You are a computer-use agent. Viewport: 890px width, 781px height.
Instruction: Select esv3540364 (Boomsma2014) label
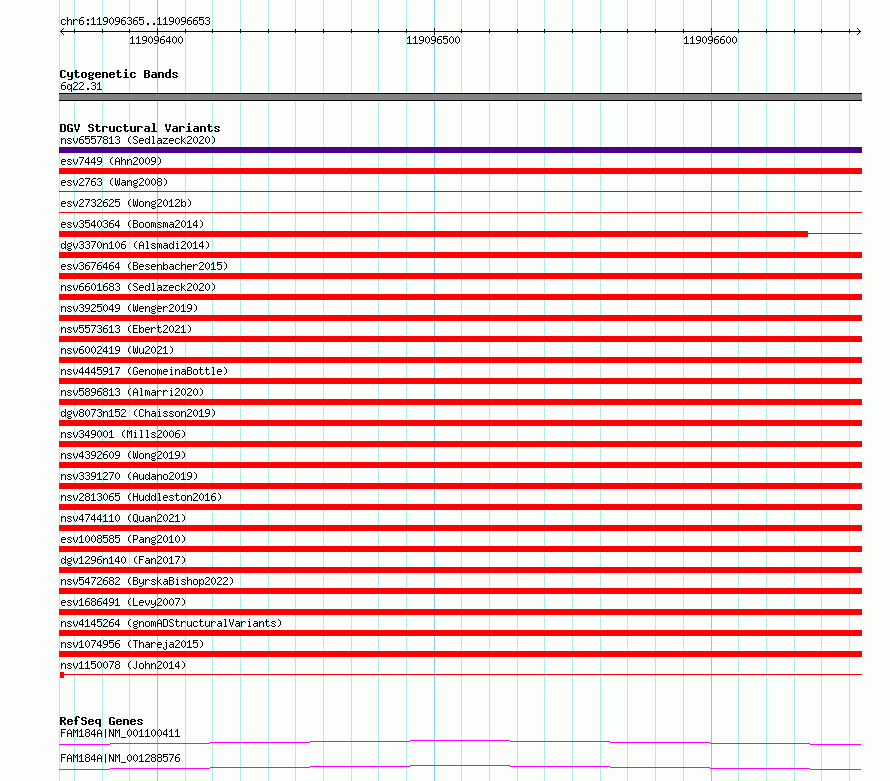tap(132, 224)
